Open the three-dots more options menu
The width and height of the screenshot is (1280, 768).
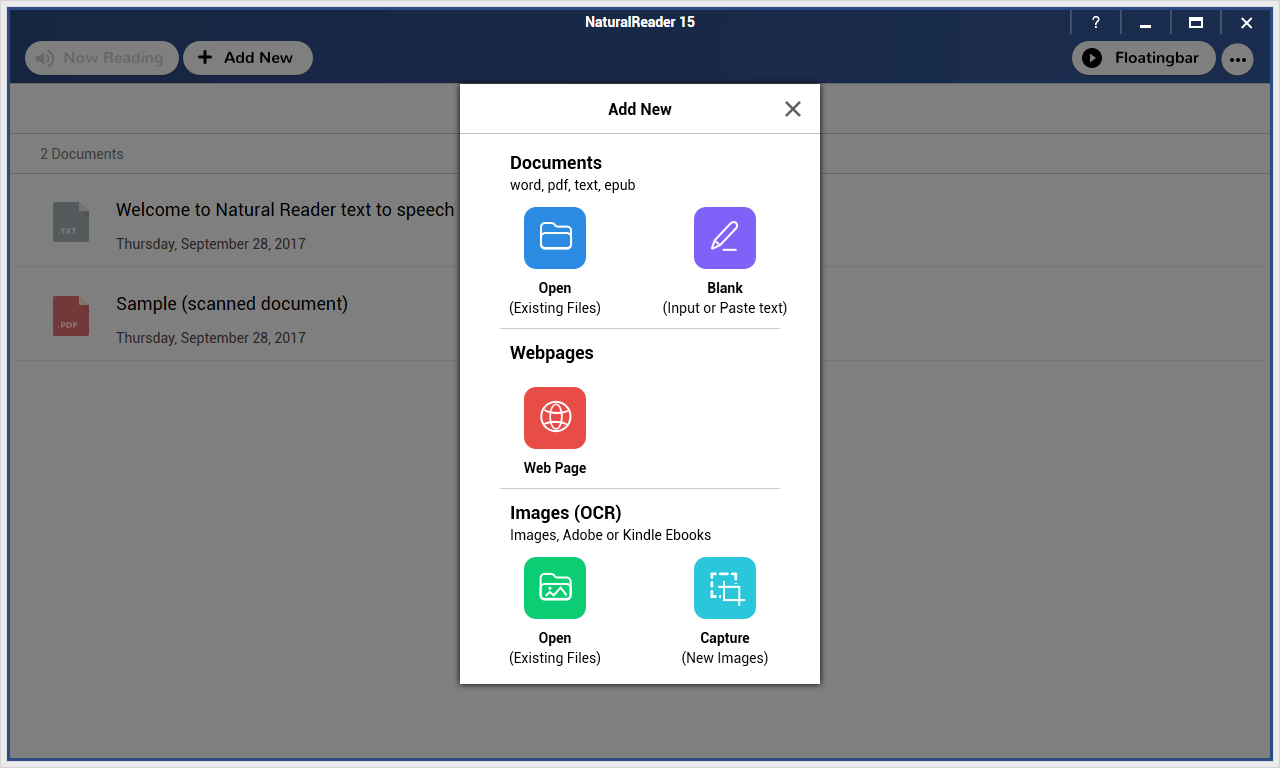(x=1238, y=59)
